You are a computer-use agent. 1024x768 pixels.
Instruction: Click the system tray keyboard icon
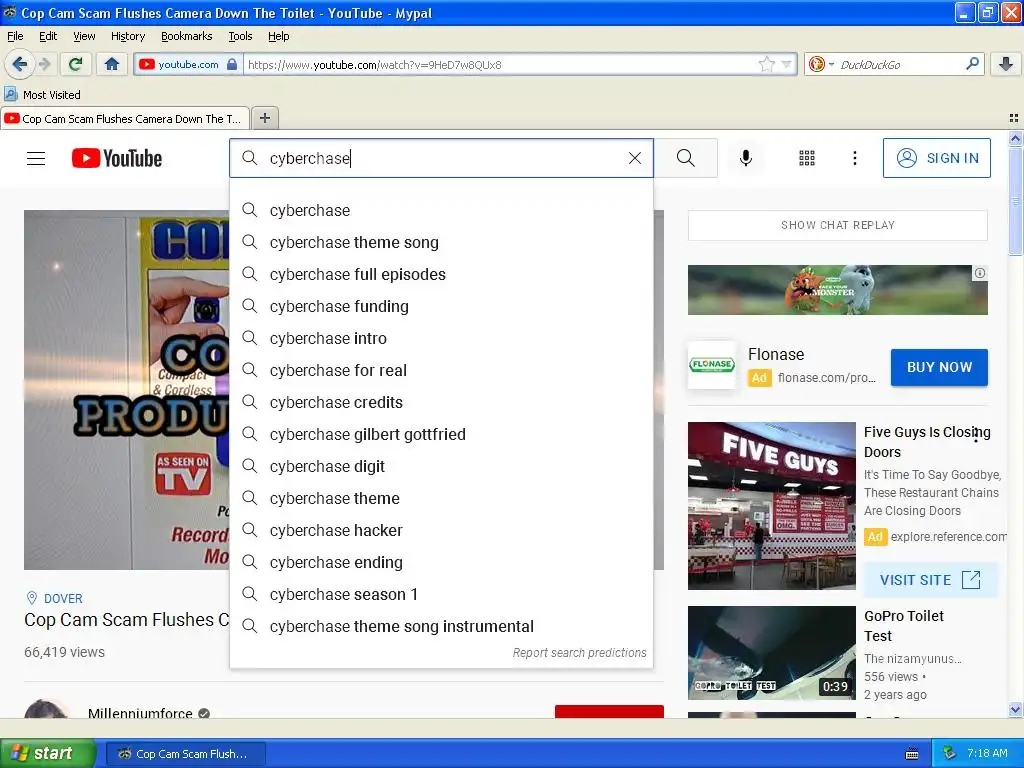[912, 754]
